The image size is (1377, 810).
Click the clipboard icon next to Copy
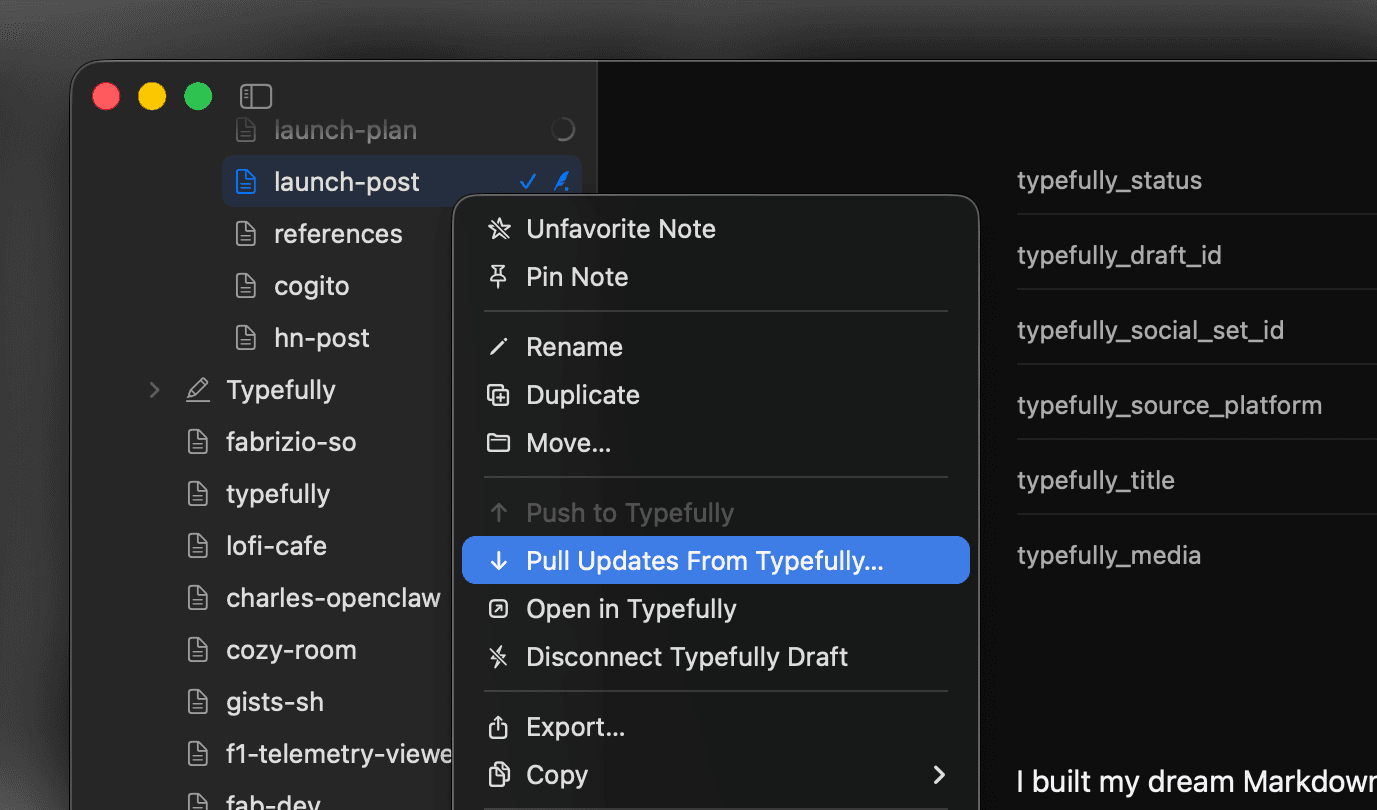(x=498, y=775)
